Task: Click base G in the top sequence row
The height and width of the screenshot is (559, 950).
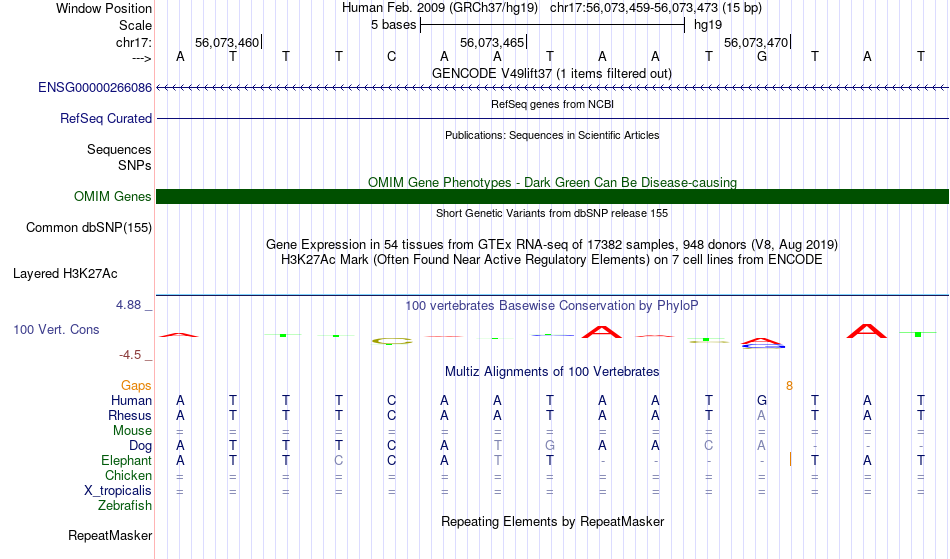Action: [762, 56]
